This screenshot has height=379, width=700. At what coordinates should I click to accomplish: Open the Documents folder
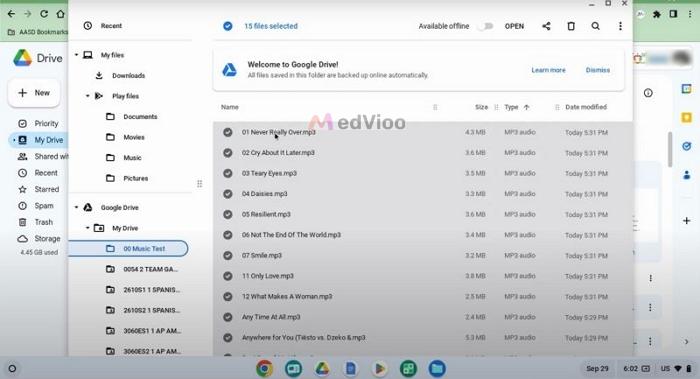[140, 117]
